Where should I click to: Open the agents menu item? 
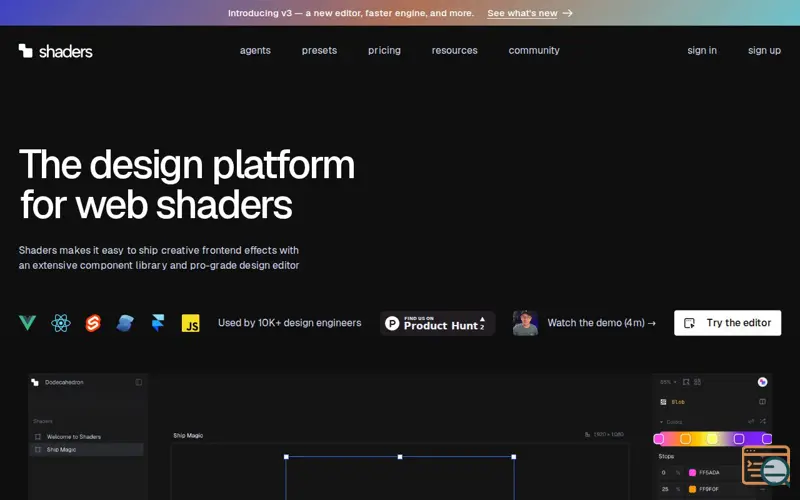[x=255, y=51]
